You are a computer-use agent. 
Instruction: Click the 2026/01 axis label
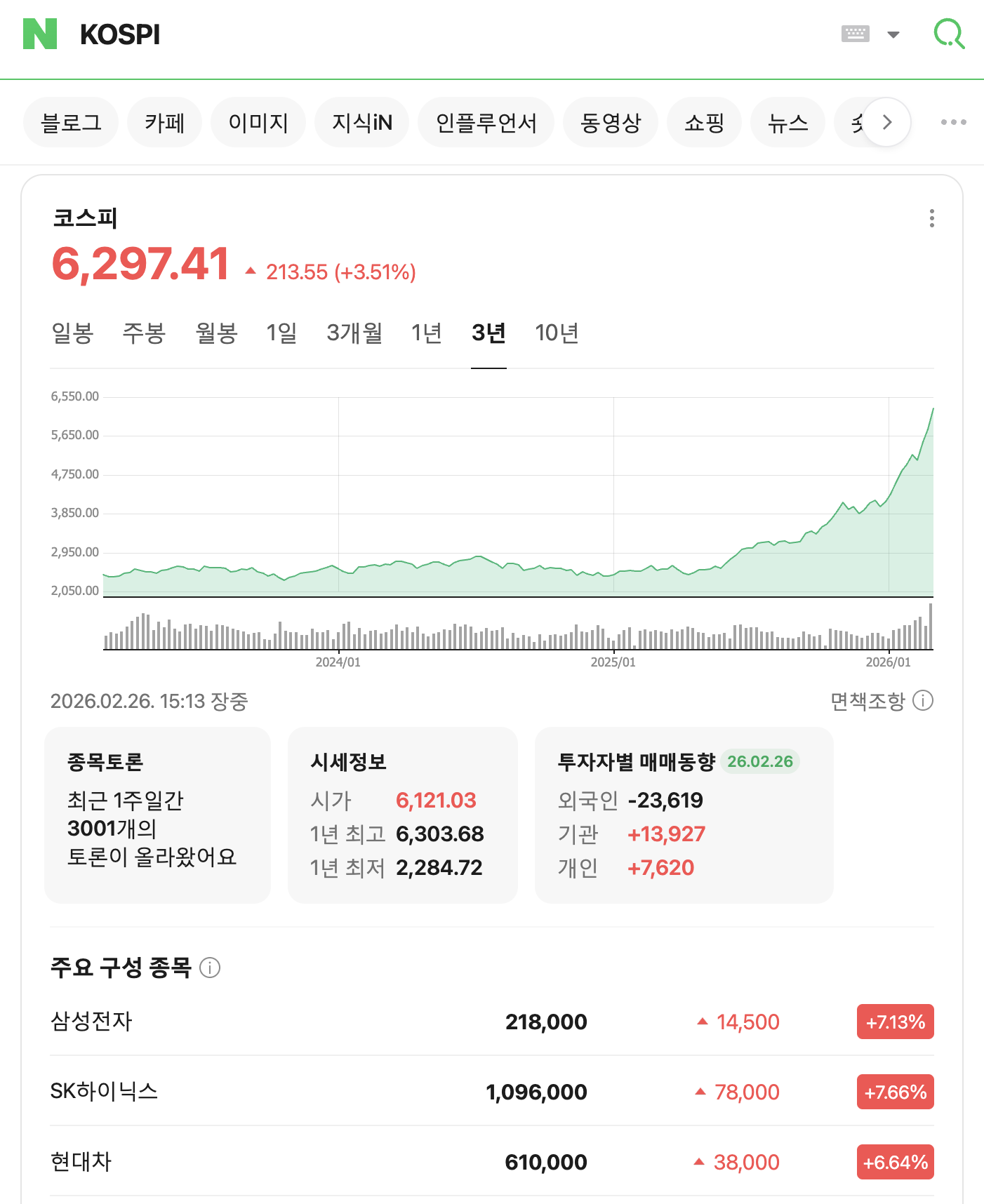[x=889, y=662]
